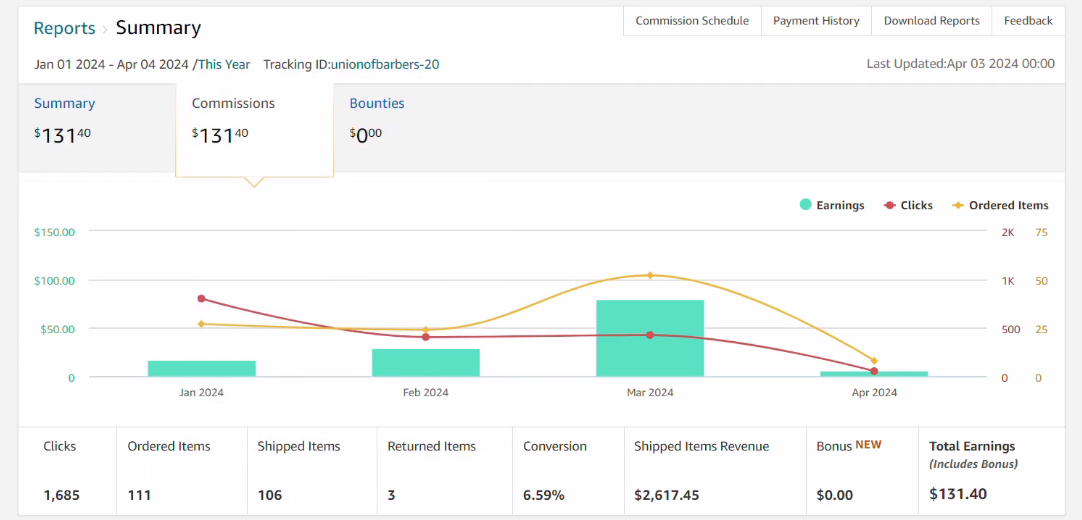This screenshot has height=520, width=1082.
Task: Click the Mar 2024 clicks data point
Action: click(x=650, y=335)
